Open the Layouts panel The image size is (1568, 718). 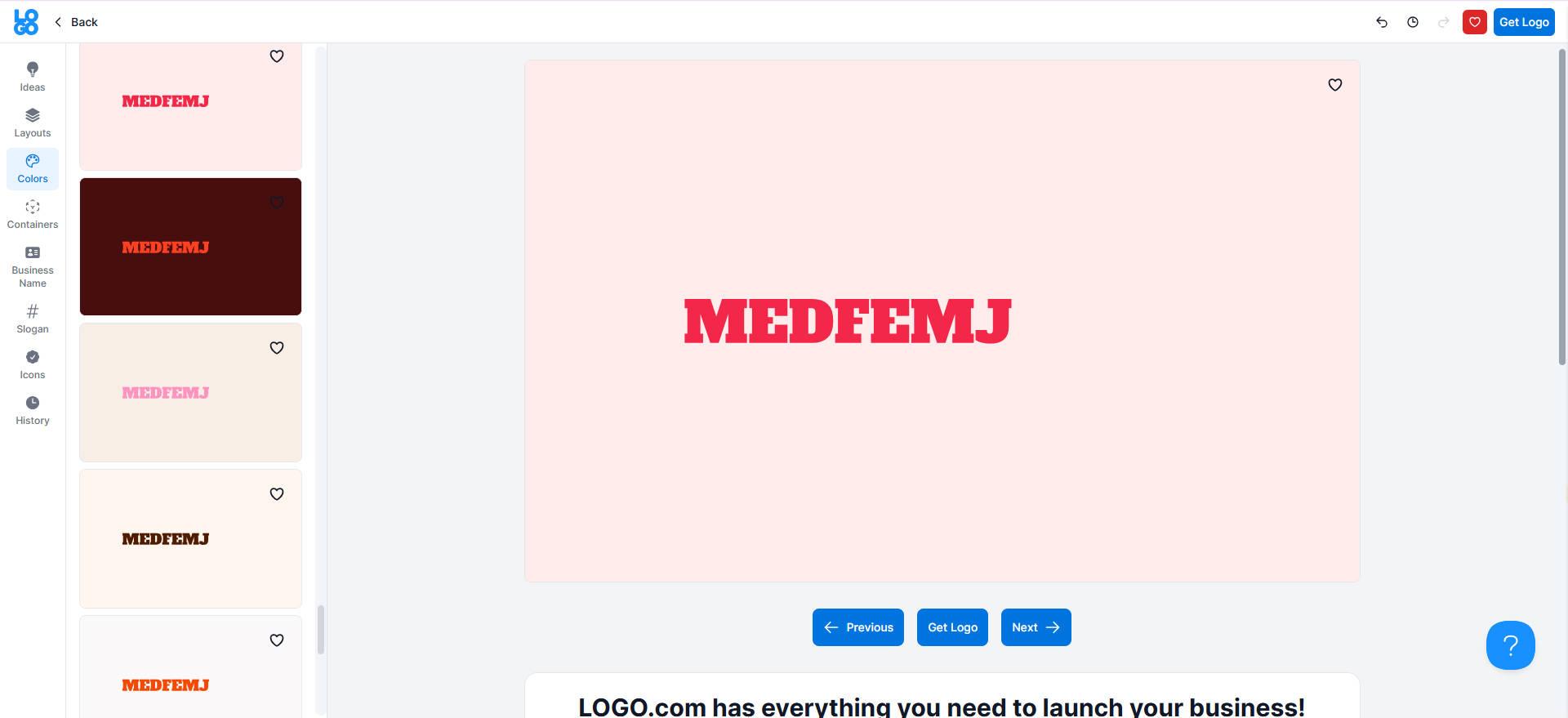pos(33,123)
